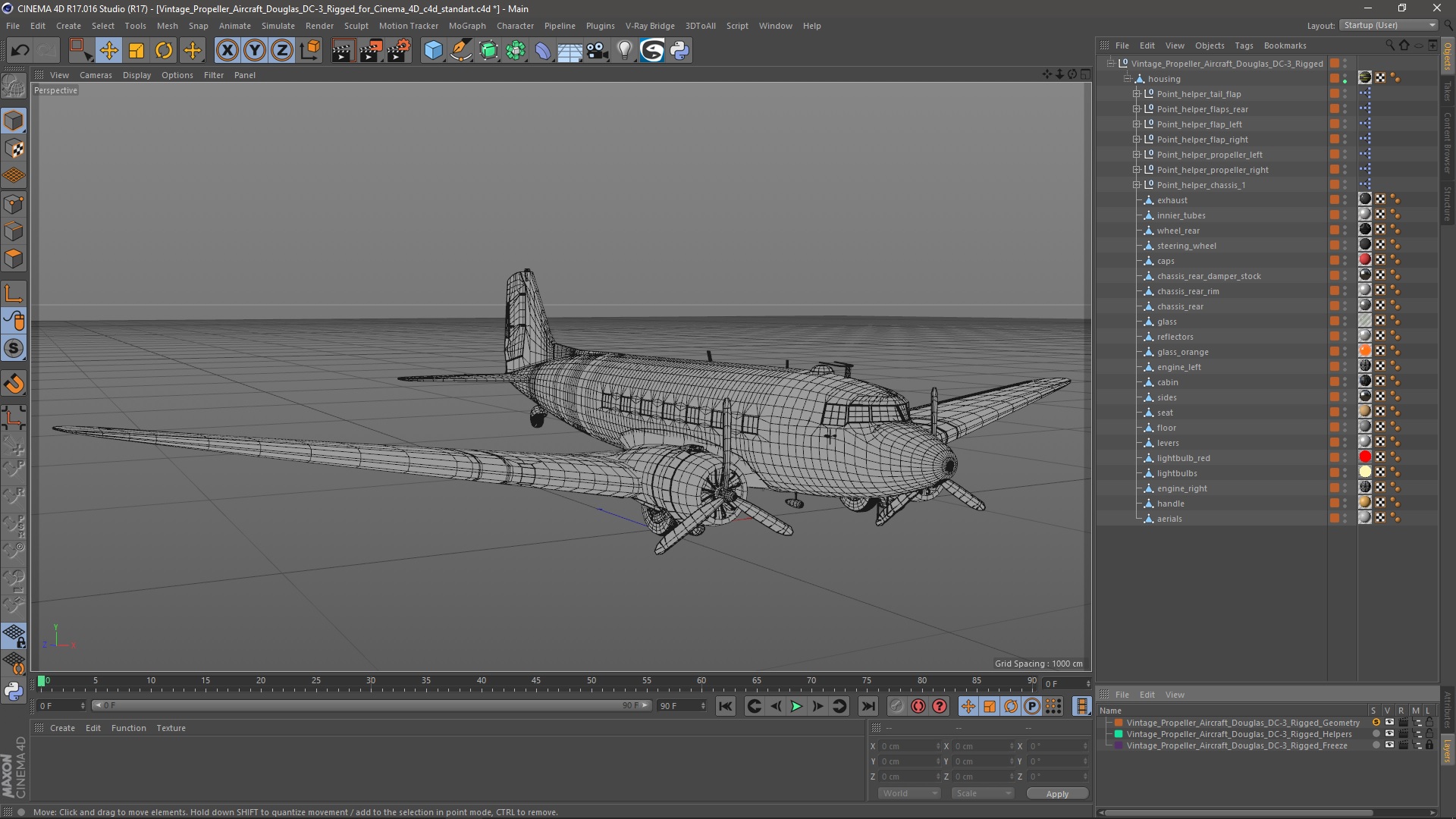Collapse Vintage_Propeller_Aircraft root node

[x=1111, y=64]
